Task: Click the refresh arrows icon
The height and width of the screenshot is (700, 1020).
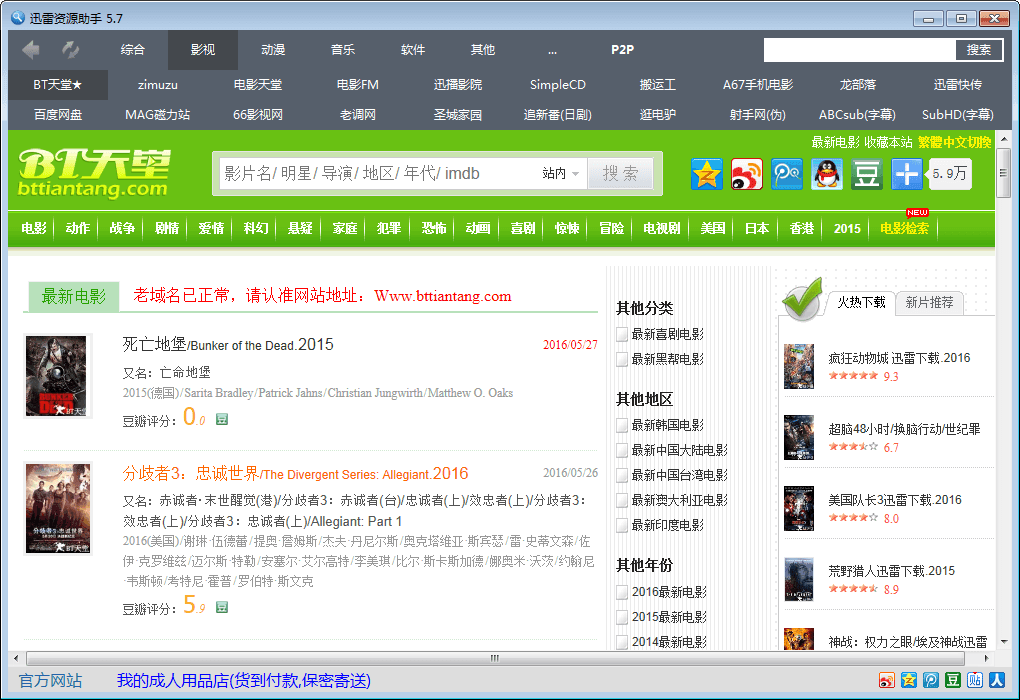Action: pyautogui.click(x=71, y=50)
